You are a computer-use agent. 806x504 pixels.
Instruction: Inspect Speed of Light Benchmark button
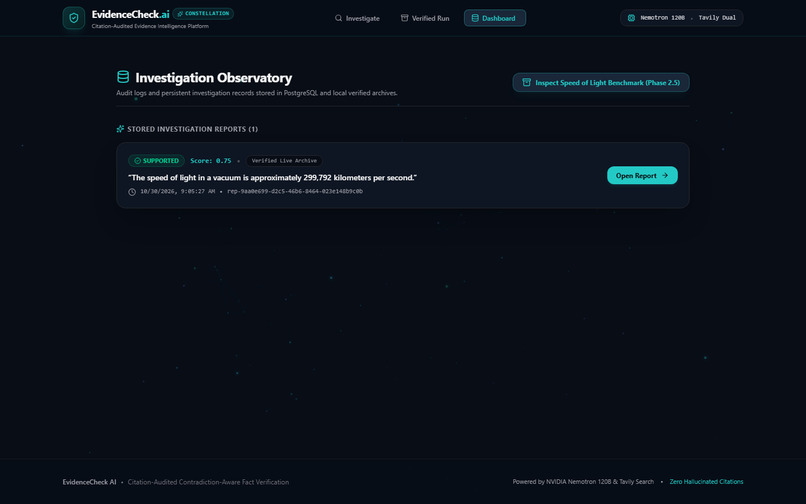(x=601, y=82)
